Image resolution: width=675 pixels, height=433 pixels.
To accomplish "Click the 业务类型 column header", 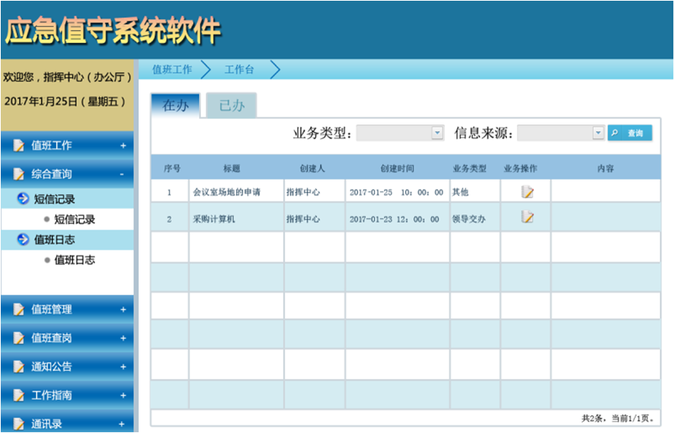I will click(x=470, y=168).
